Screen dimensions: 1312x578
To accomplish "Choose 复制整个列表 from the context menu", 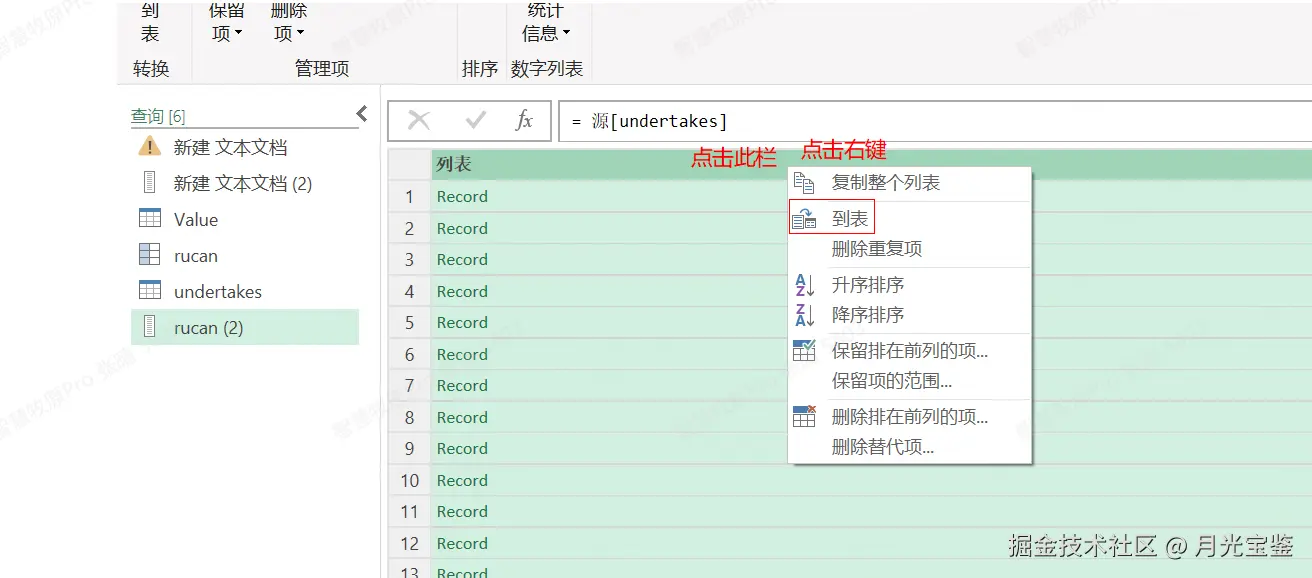I will 909,183.
